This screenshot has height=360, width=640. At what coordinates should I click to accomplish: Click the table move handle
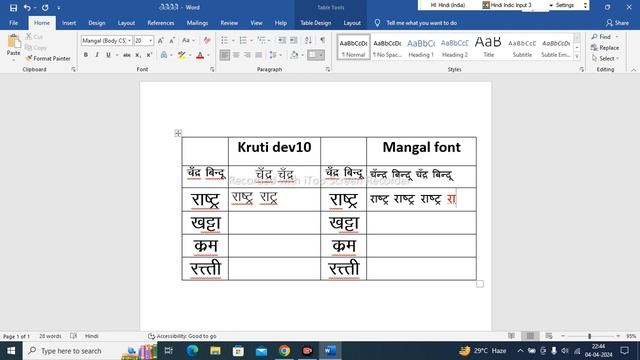(178, 133)
